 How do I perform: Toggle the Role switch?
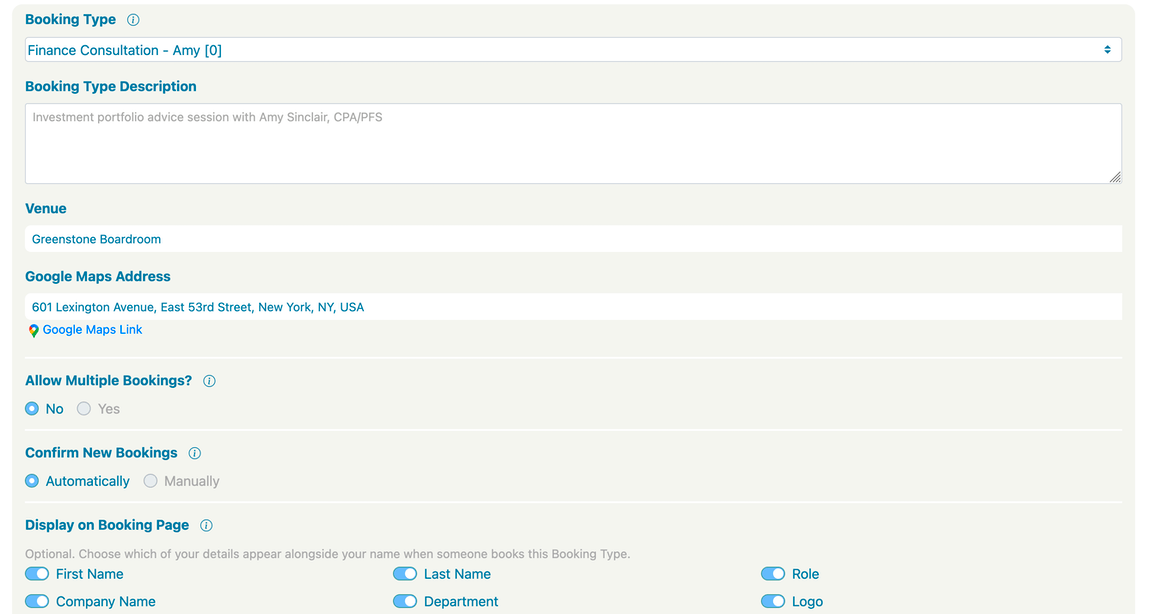coord(773,574)
